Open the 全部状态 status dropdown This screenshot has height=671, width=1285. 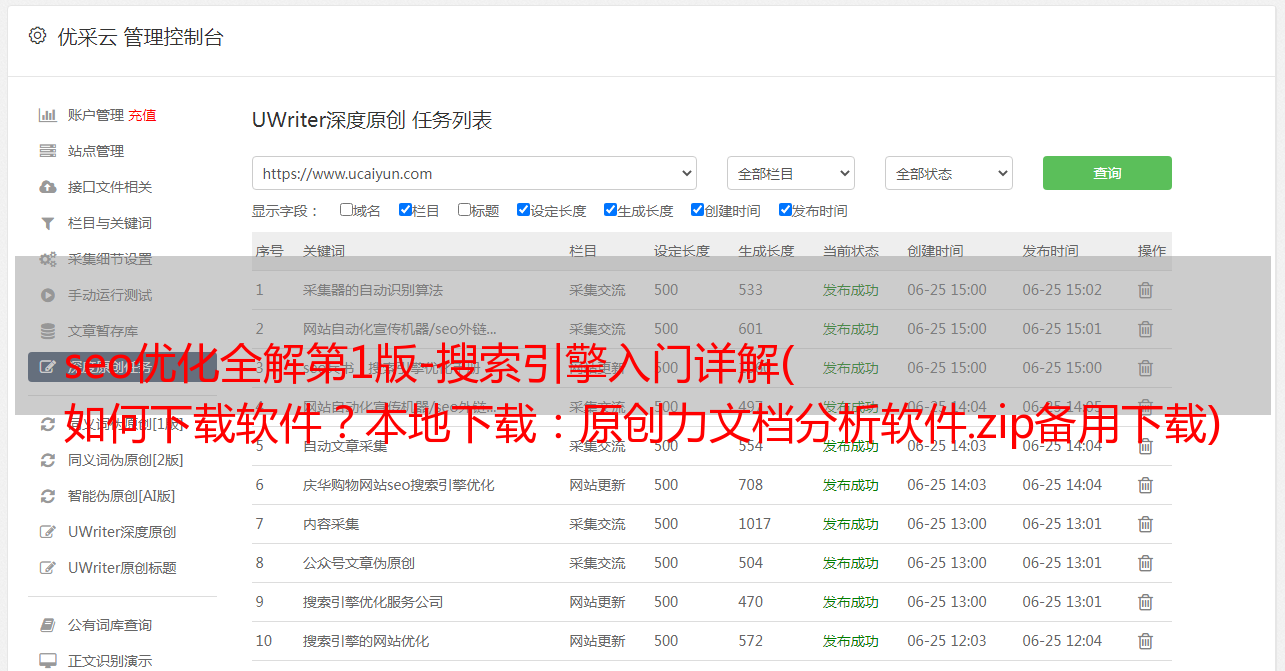click(948, 173)
